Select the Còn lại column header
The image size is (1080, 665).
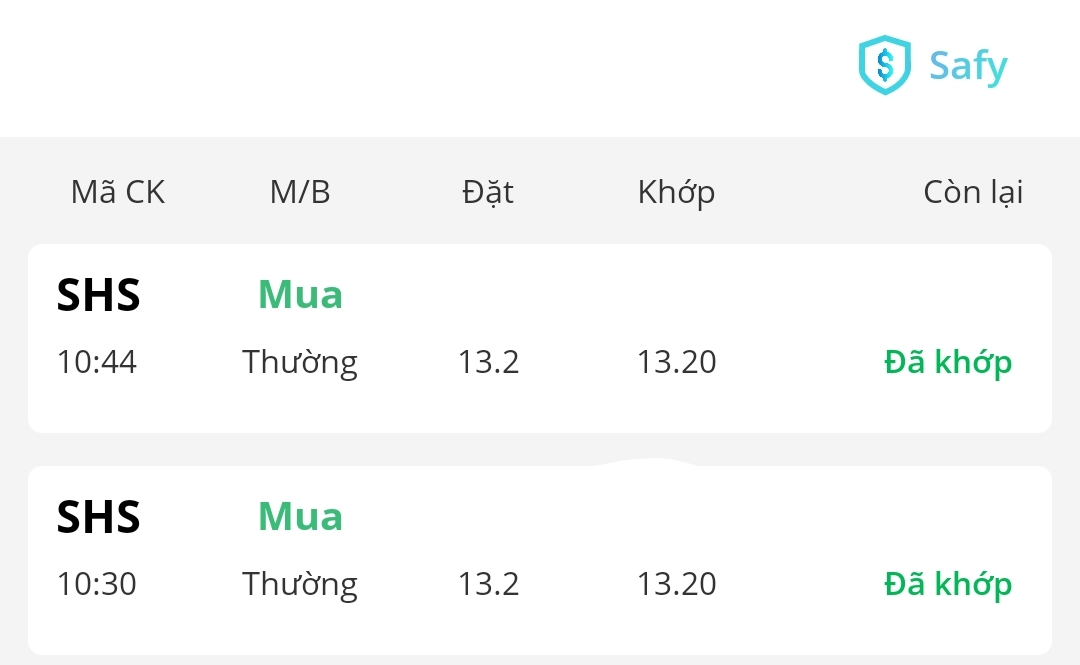click(973, 192)
